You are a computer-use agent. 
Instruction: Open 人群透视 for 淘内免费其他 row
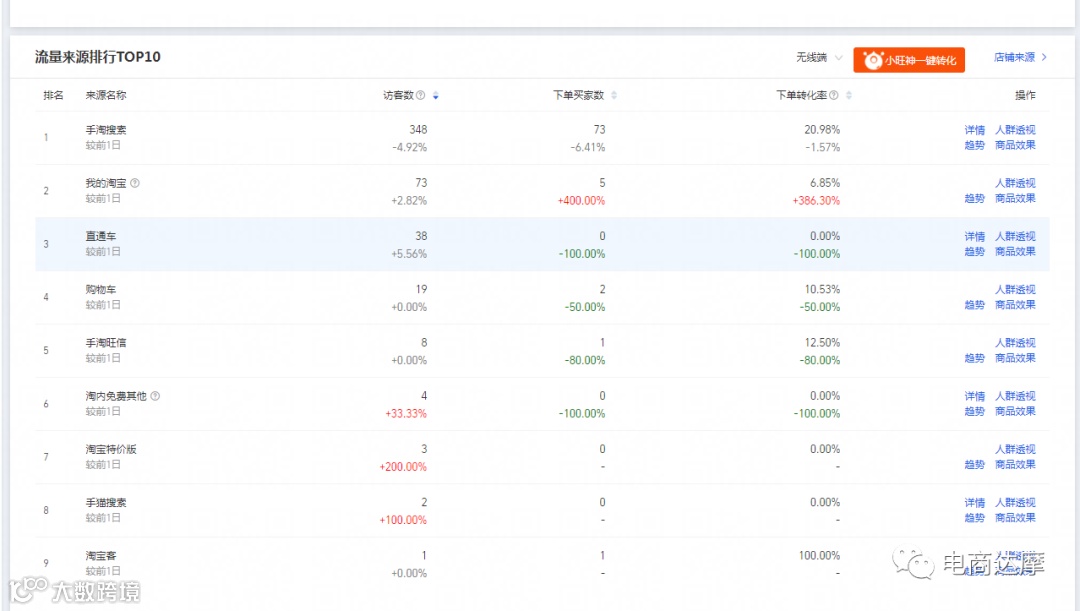[x=1015, y=396]
